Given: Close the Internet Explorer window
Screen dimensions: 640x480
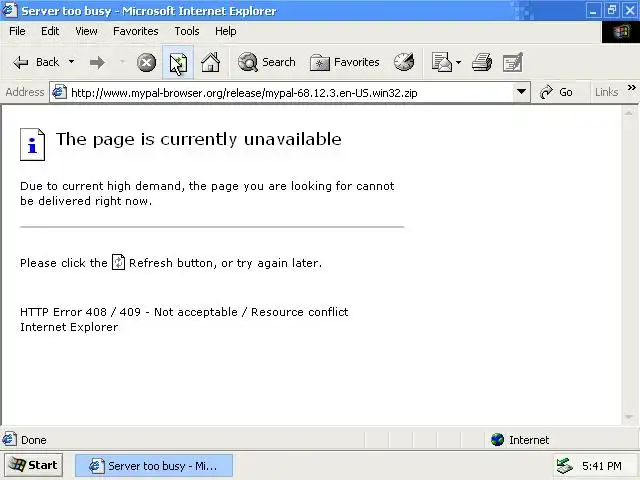Looking at the screenshot, I should click(630, 11).
